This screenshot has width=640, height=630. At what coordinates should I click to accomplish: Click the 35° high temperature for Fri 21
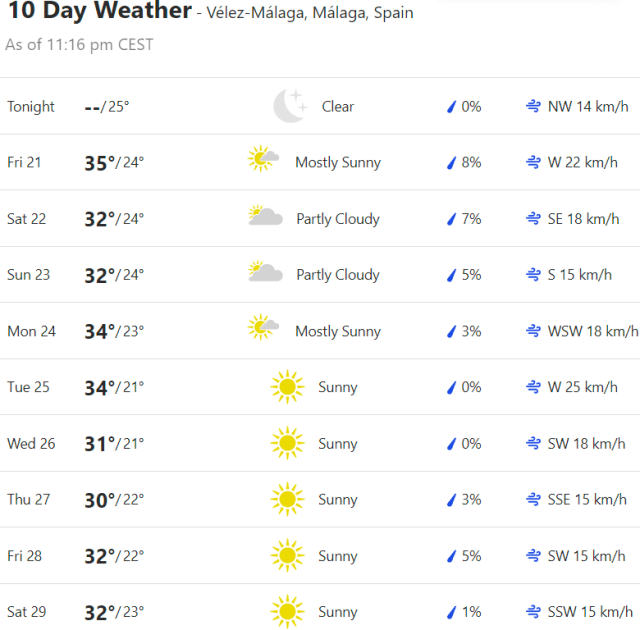[100, 162]
